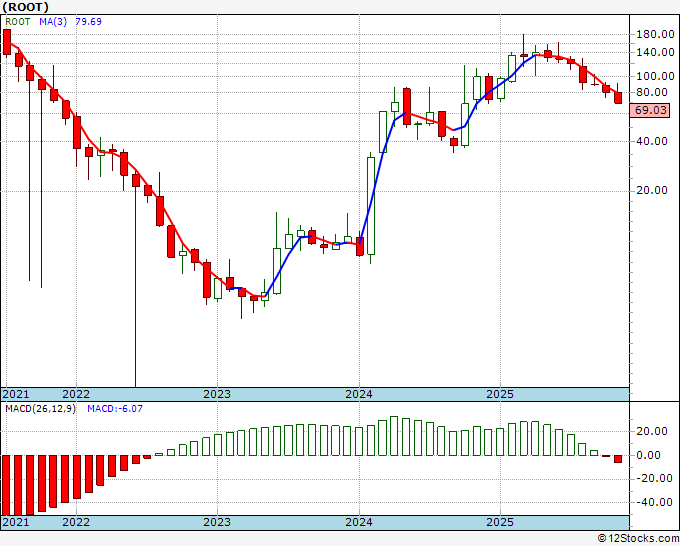Click the MA(3) indicator label
This screenshot has width=680, height=546.
(x=53, y=22)
